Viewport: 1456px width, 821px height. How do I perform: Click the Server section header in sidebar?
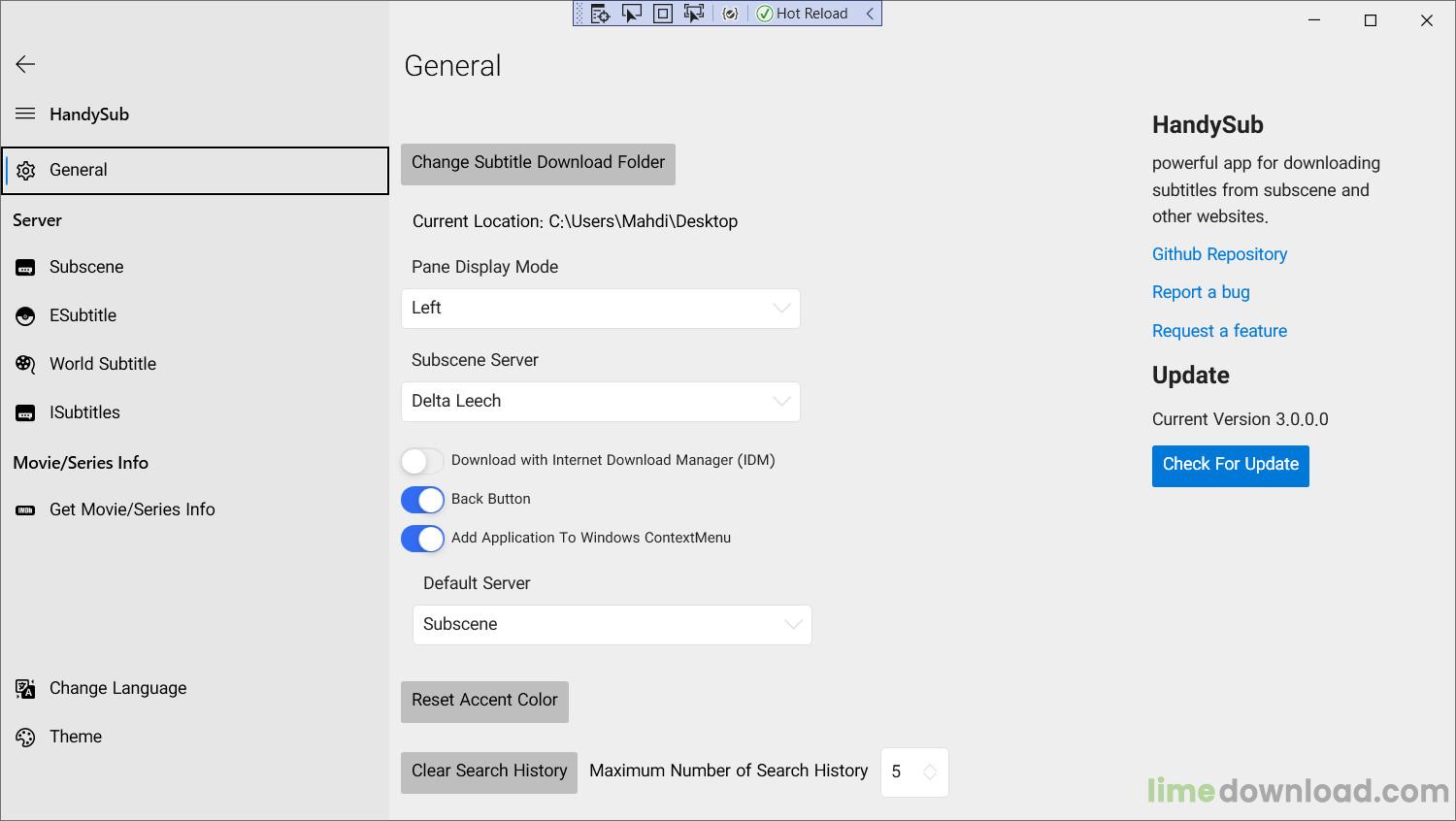(37, 220)
